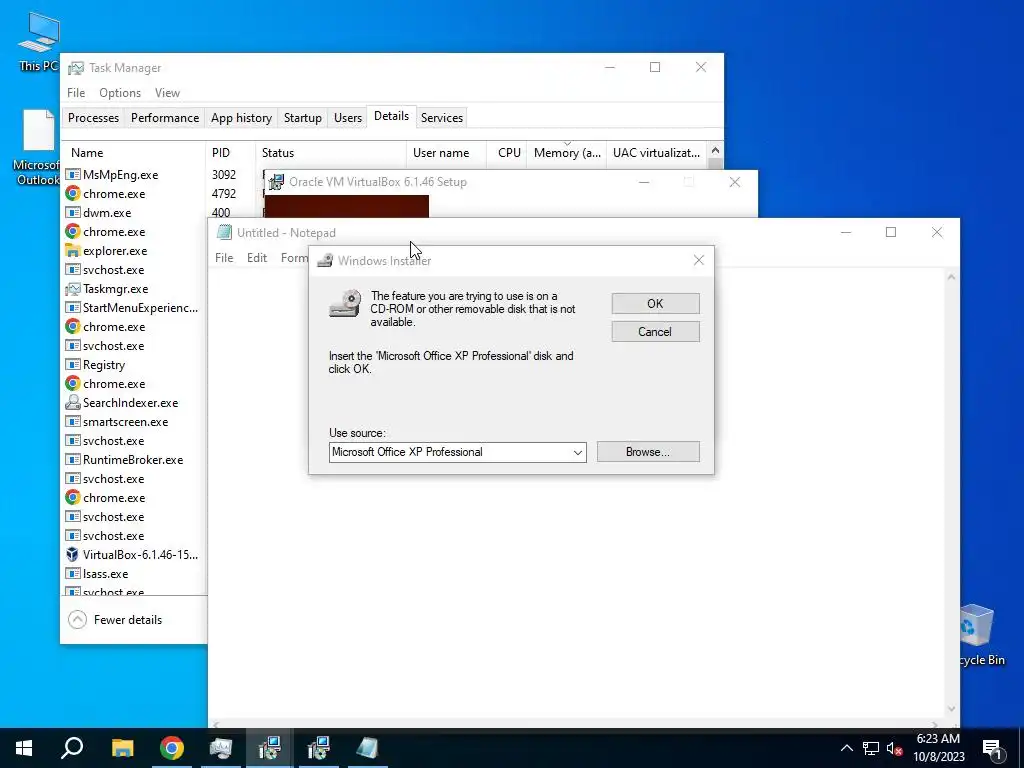The image size is (1024, 768).
Task: Select Microsoft Outlook desktop icon
Action: [38, 148]
